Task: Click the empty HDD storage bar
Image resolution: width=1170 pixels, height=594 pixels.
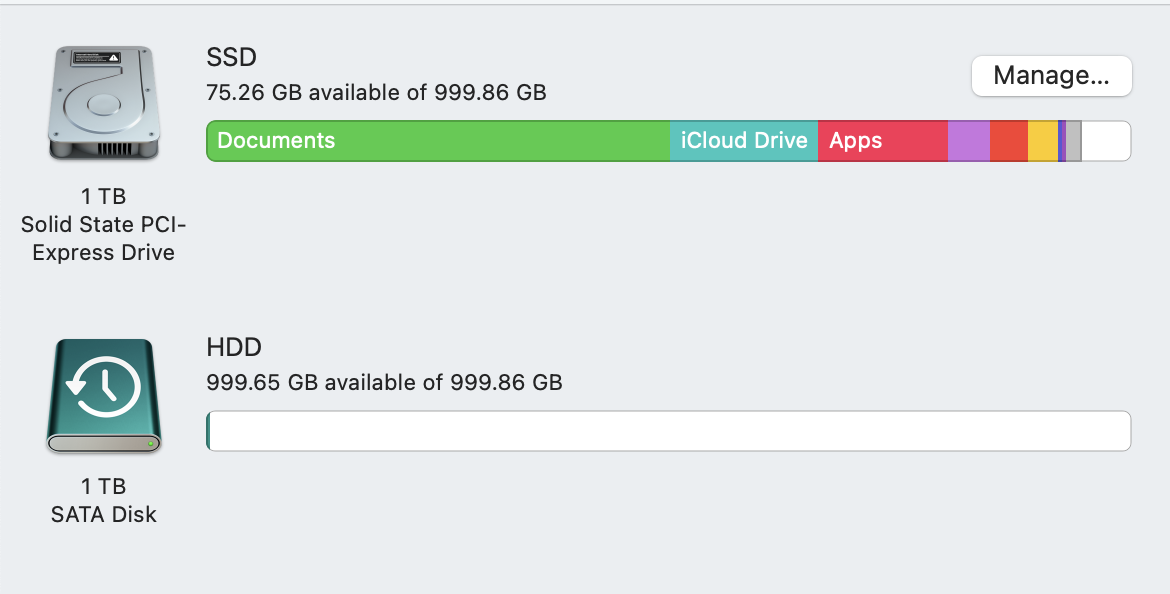Action: (x=668, y=431)
